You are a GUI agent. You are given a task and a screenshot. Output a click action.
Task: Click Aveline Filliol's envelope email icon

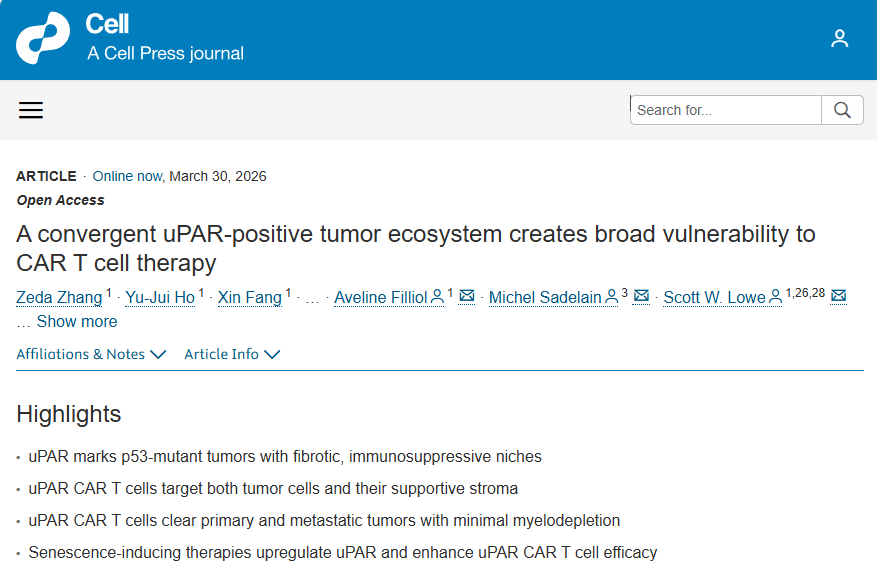click(467, 297)
